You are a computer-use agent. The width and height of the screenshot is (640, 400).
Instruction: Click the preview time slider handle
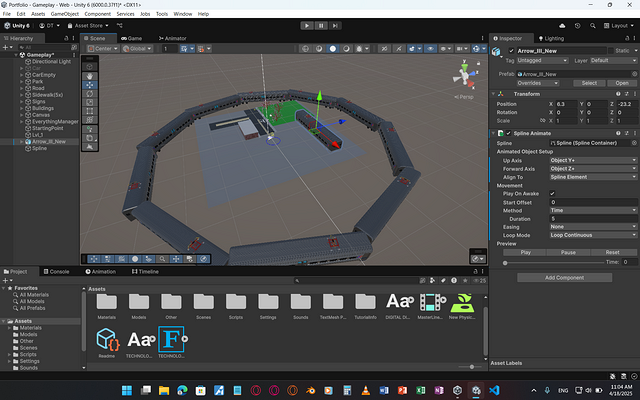505,263
